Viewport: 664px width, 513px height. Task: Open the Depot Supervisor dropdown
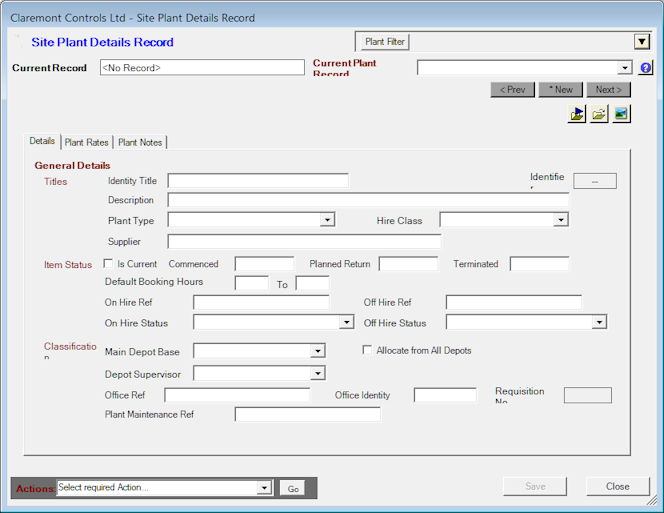(x=318, y=373)
